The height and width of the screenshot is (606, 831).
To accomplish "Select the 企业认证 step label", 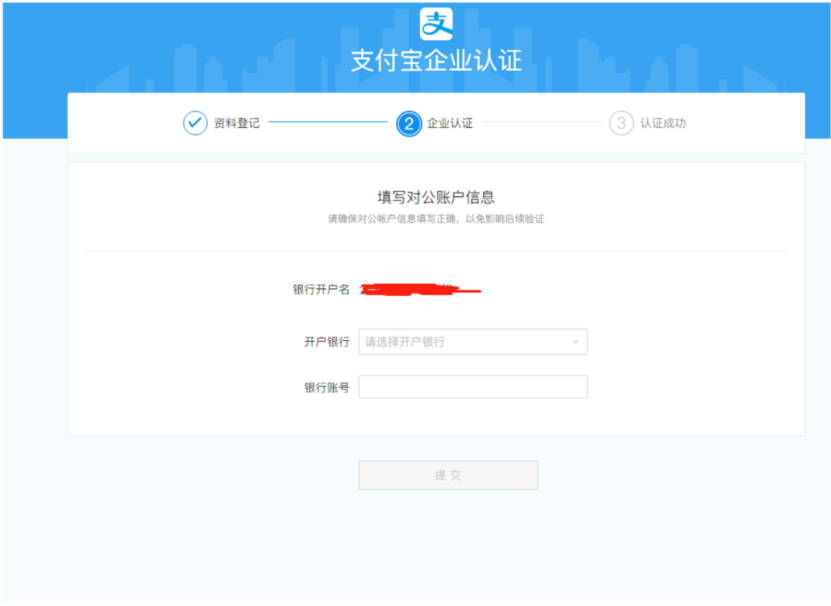I will (450, 123).
